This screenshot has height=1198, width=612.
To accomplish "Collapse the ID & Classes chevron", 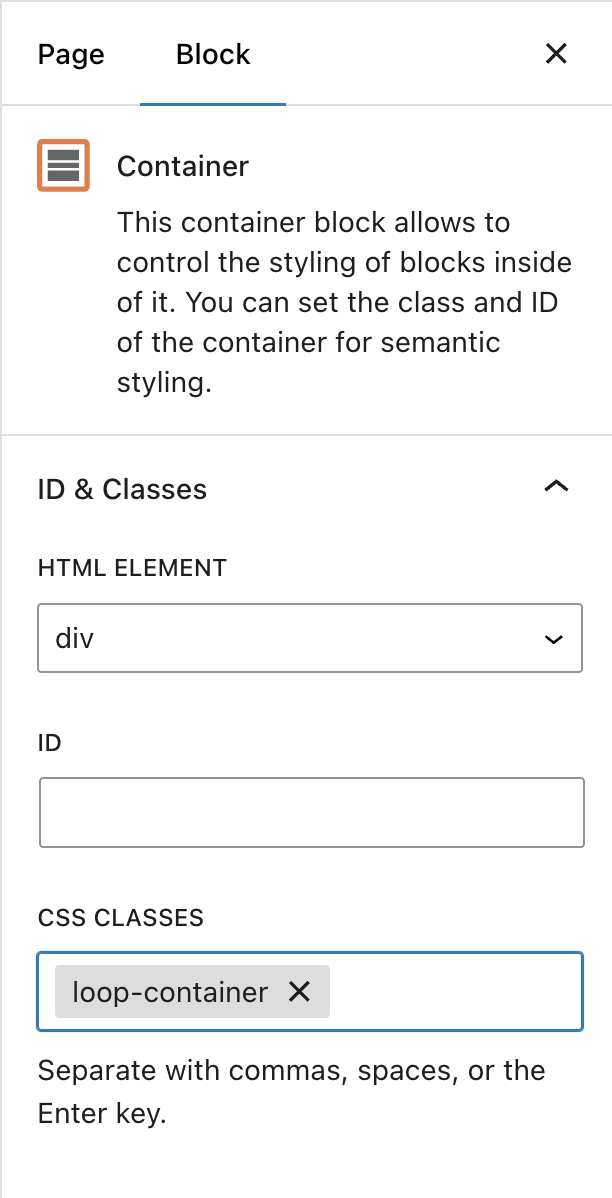I will pos(555,486).
